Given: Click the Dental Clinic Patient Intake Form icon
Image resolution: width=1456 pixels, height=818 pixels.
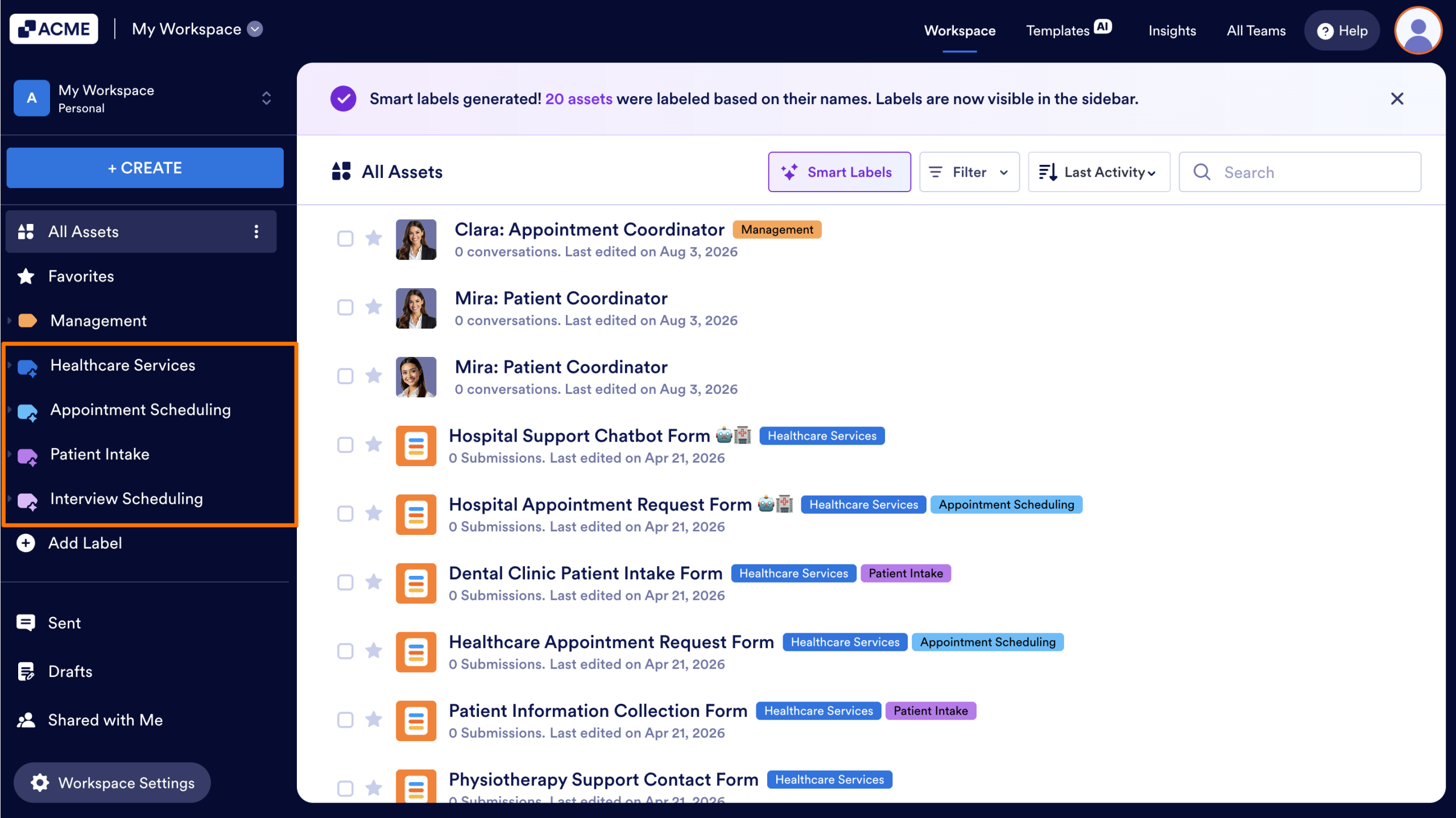Looking at the screenshot, I should 416,583.
